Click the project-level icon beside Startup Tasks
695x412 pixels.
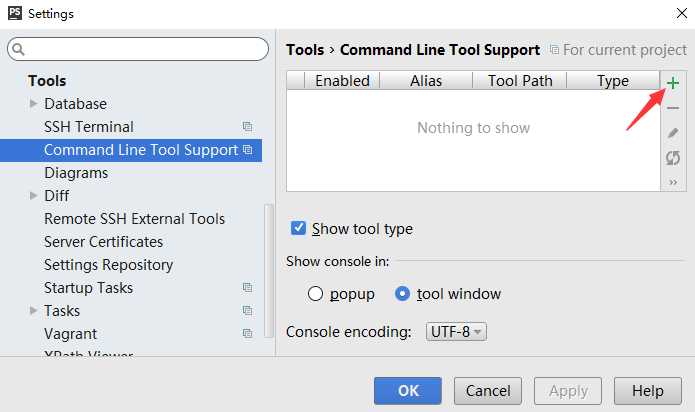(x=247, y=288)
